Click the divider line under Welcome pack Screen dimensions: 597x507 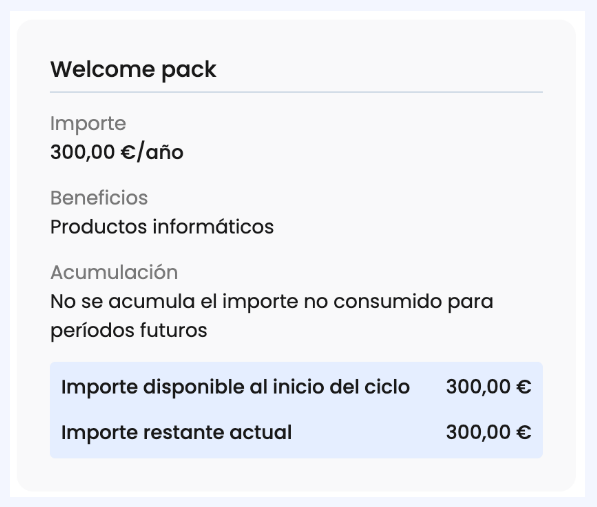coord(296,92)
